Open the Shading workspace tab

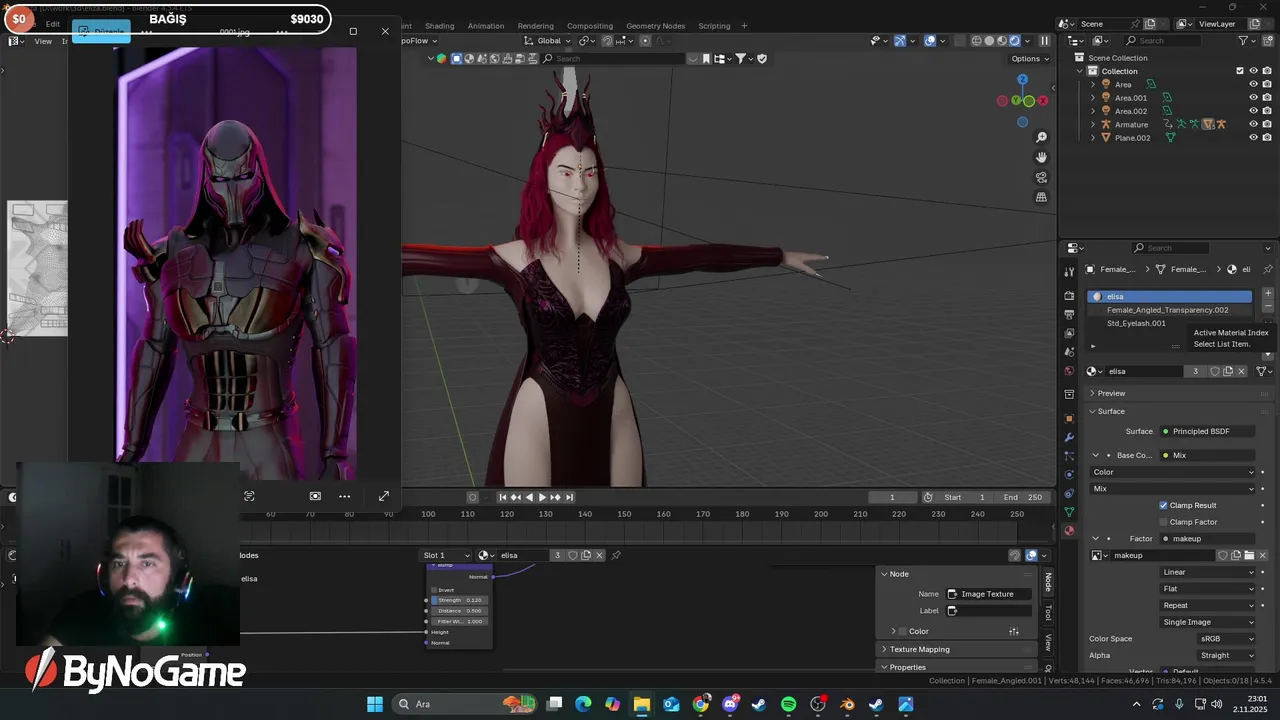point(439,26)
